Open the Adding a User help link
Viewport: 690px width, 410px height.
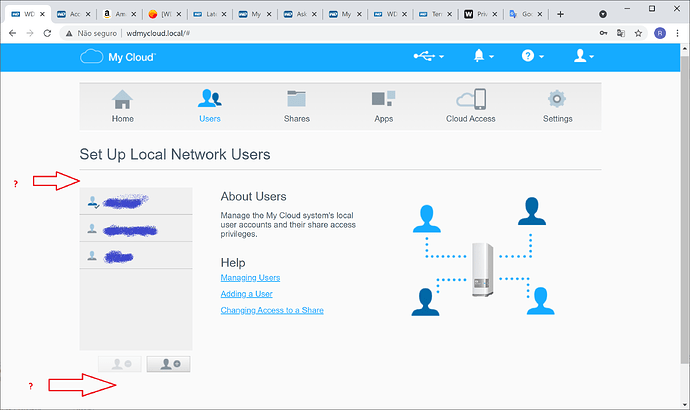246,294
